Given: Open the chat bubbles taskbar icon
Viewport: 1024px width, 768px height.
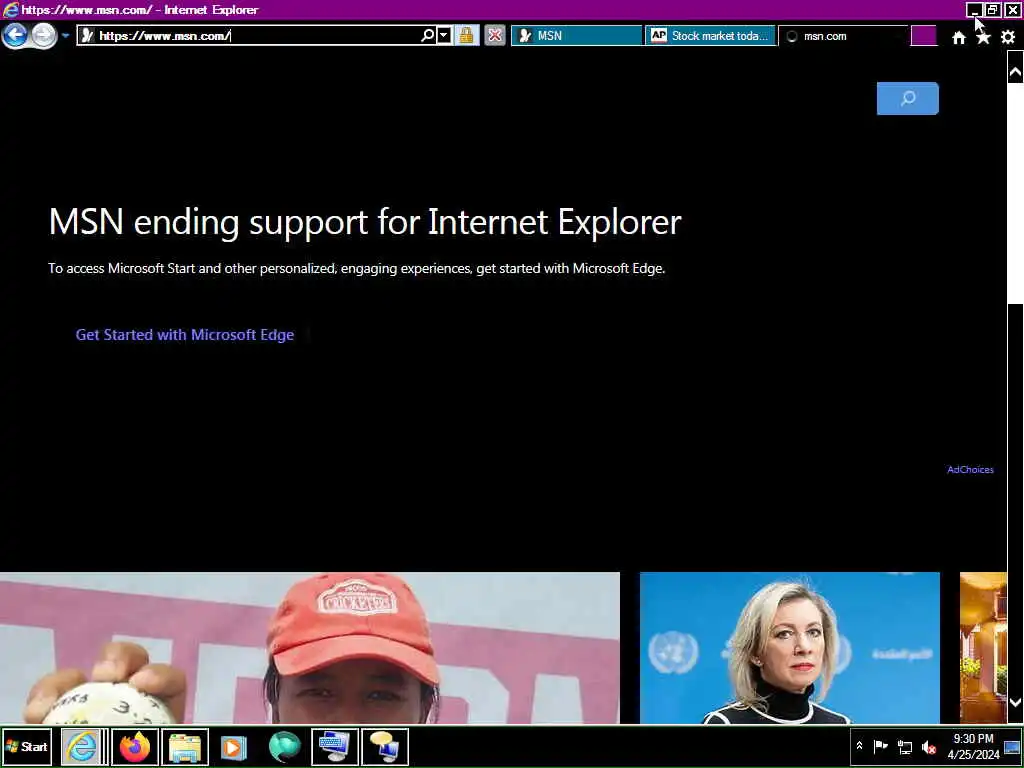Looking at the screenshot, I should [385, 746].
